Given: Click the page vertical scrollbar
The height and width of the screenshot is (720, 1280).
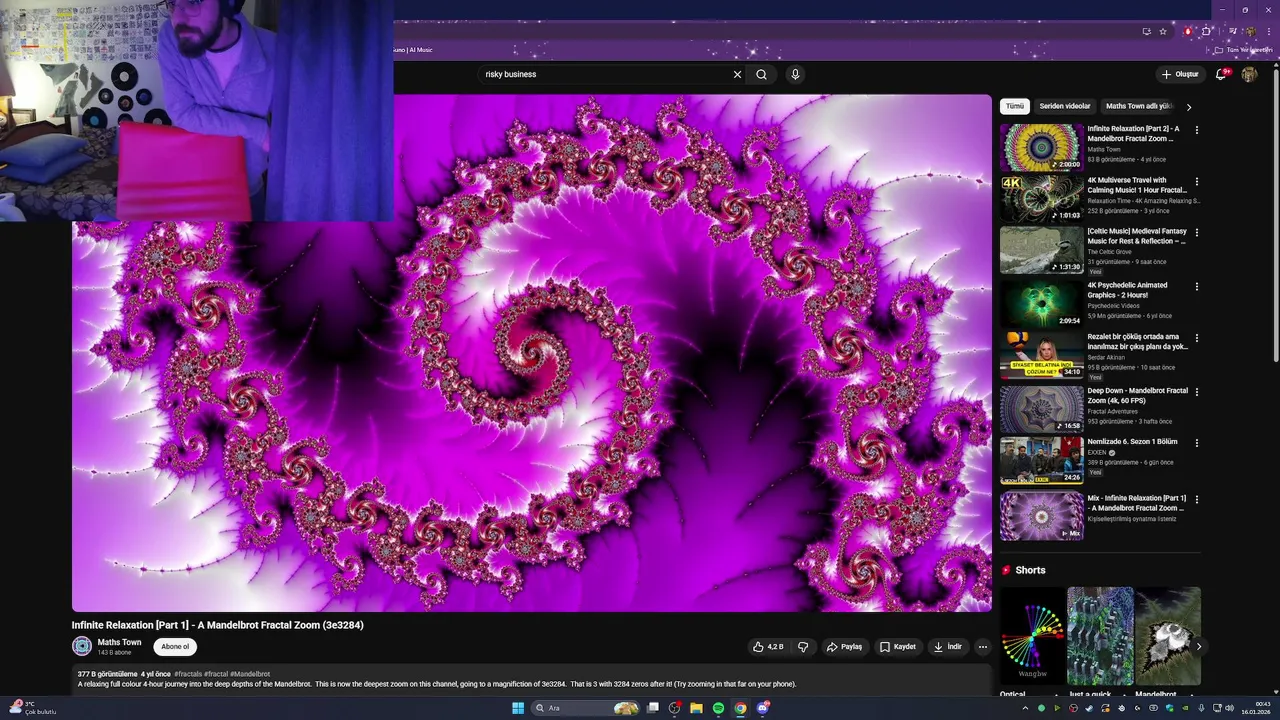Looking at the screenshot, I should click(x=1275, y=215).
